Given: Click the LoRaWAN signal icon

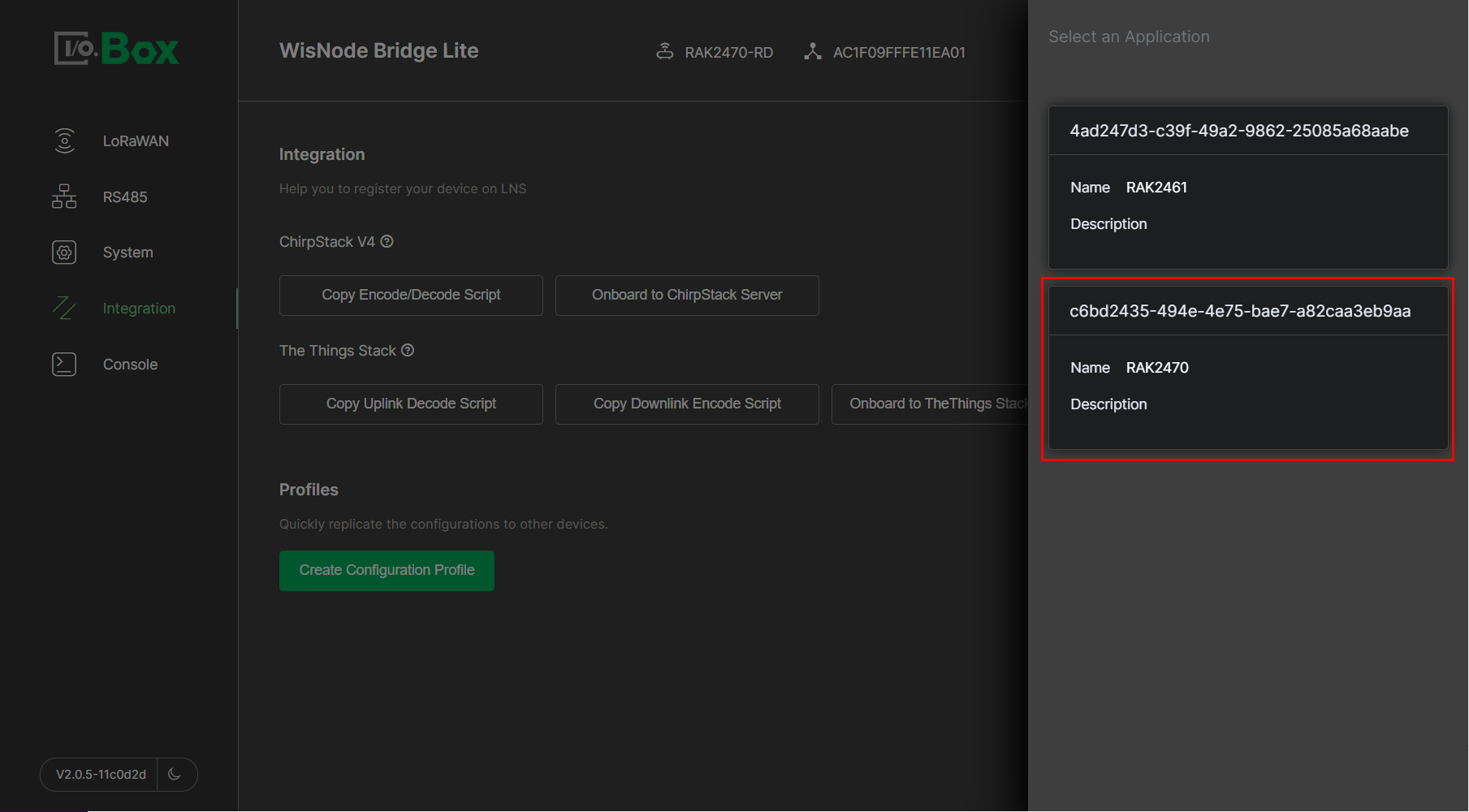Looking at the screenshot, I should pyautogui.click(x=64, y=140).
